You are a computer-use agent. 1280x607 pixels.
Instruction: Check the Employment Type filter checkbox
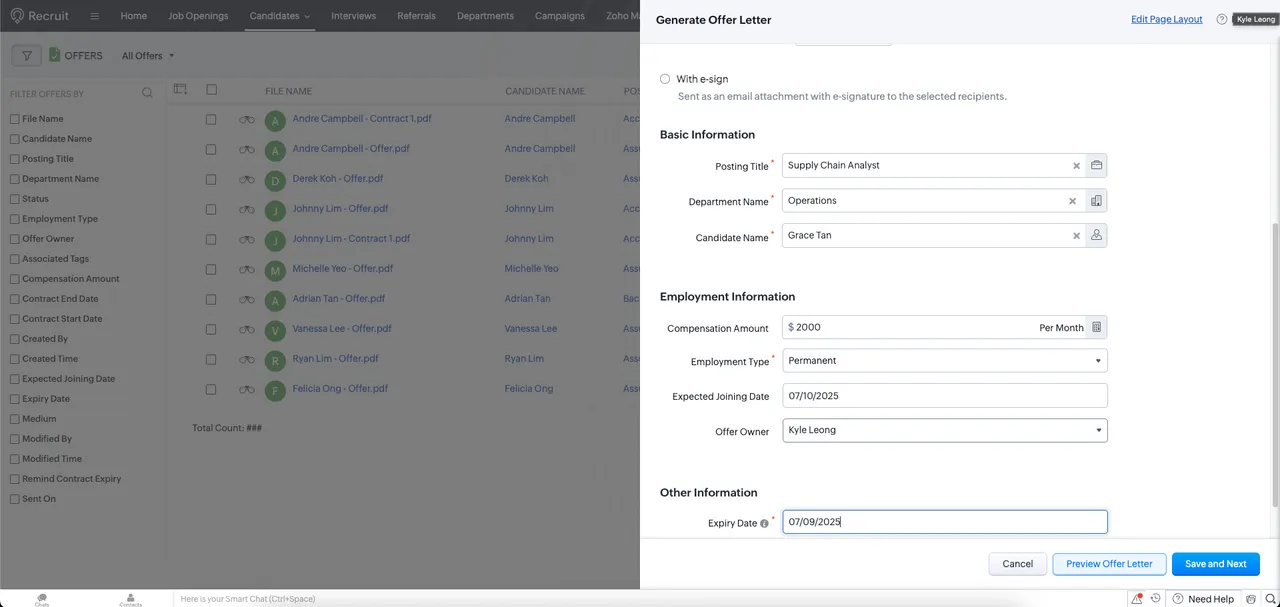14,219
